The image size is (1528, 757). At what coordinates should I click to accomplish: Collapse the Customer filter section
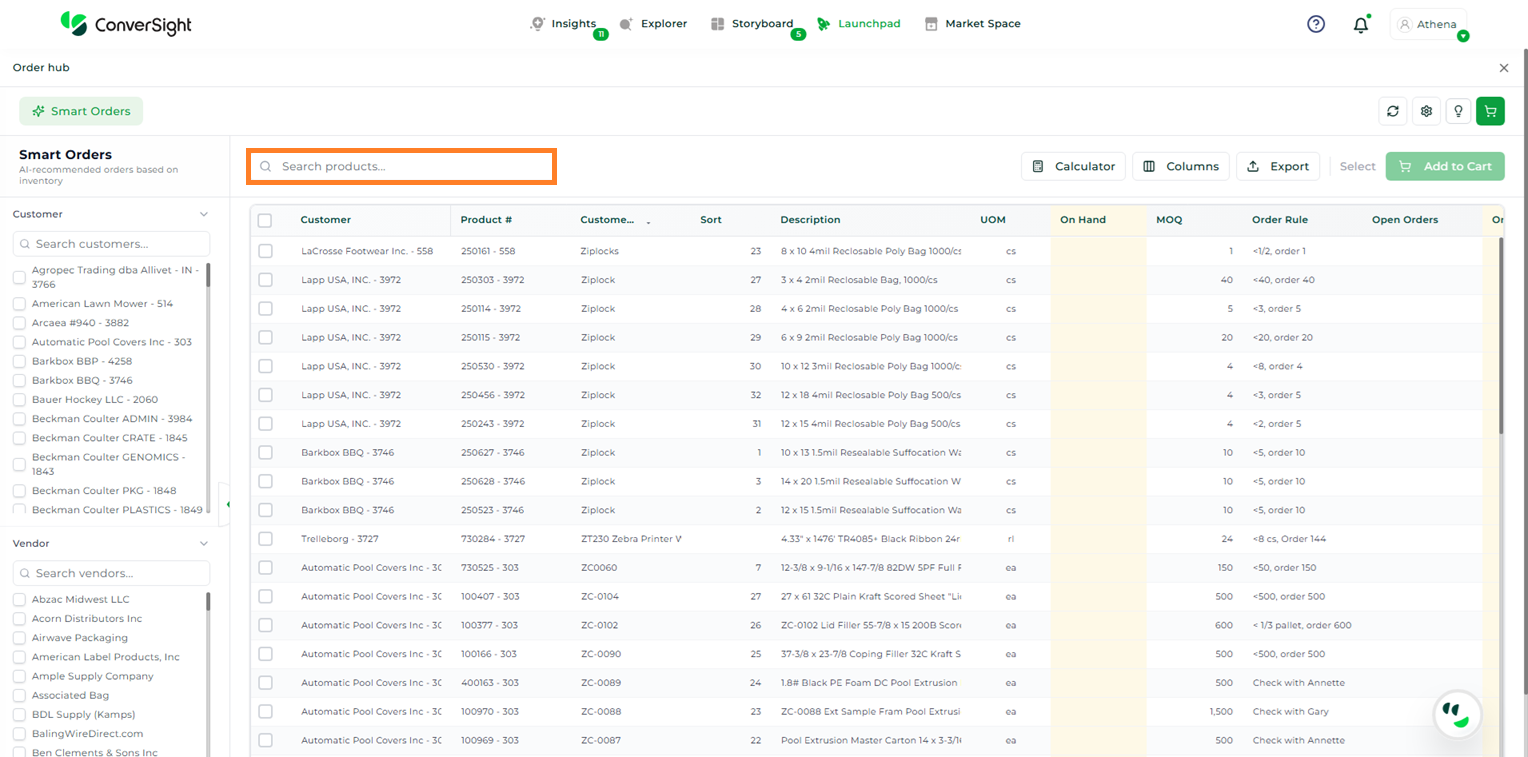click(x=204, y=214)
